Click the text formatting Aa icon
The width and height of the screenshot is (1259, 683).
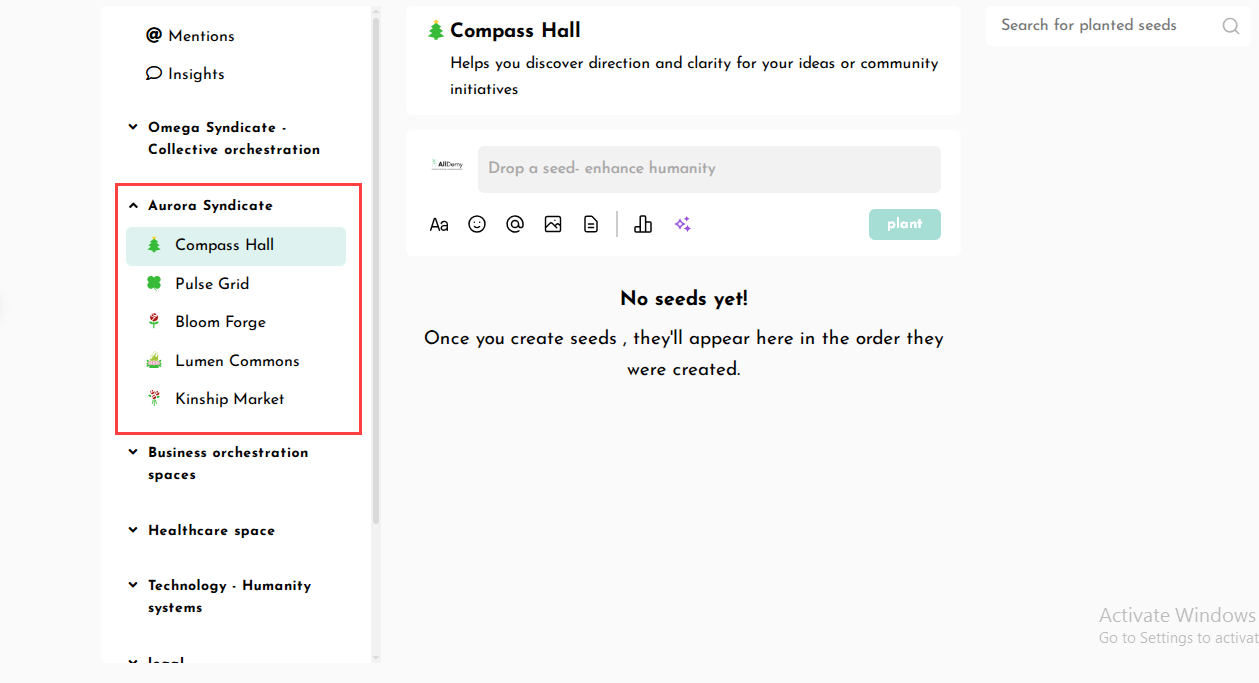coord(439,225)
